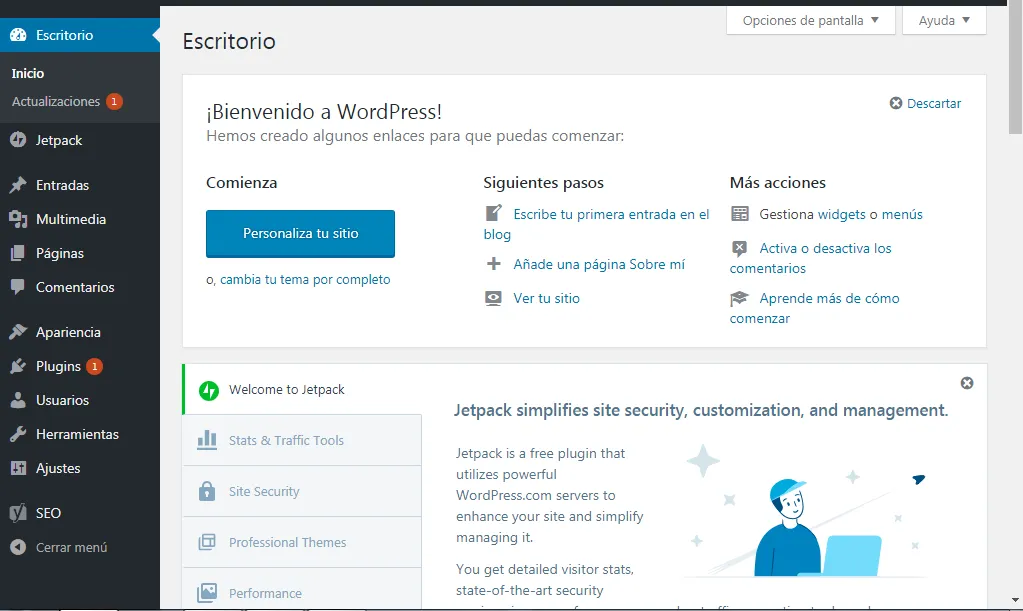
Task: Open the Multimedia menu item
Action: point(80,219)
